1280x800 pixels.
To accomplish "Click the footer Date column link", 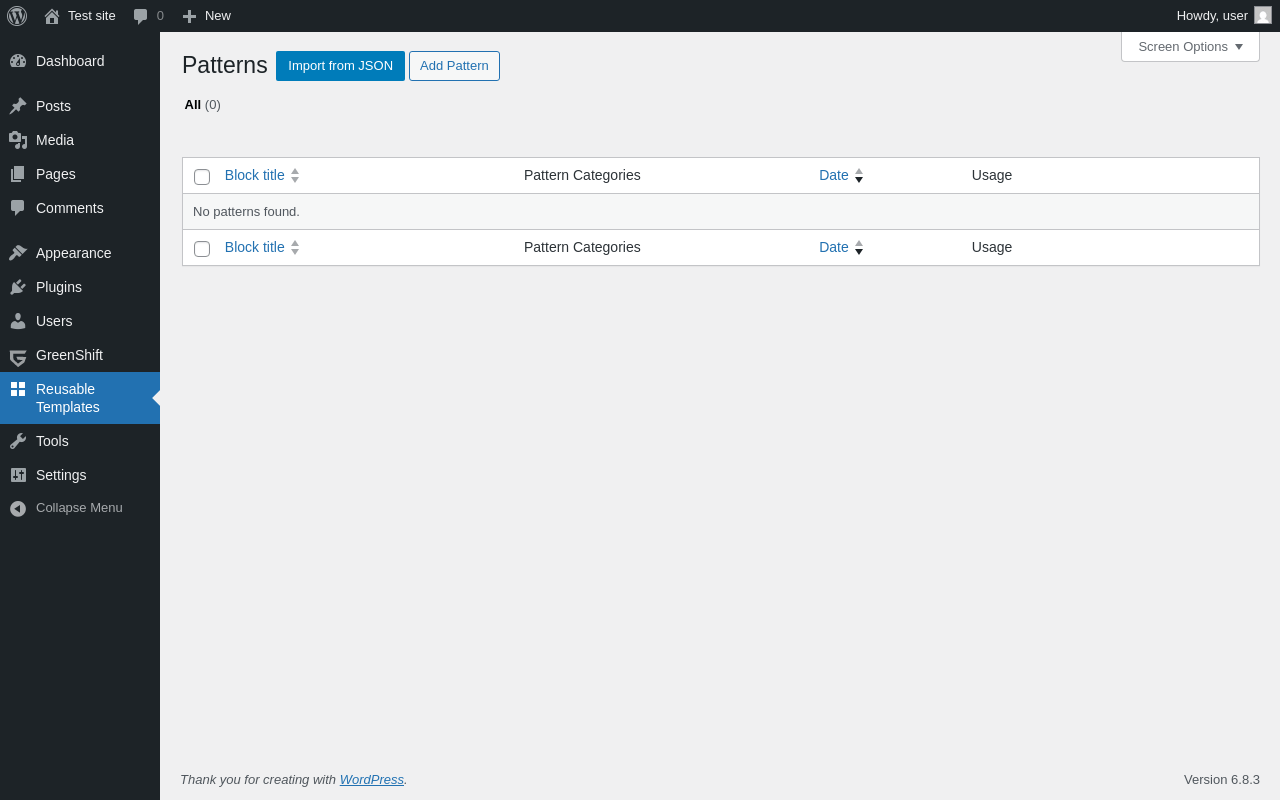I will pos(834,247).
